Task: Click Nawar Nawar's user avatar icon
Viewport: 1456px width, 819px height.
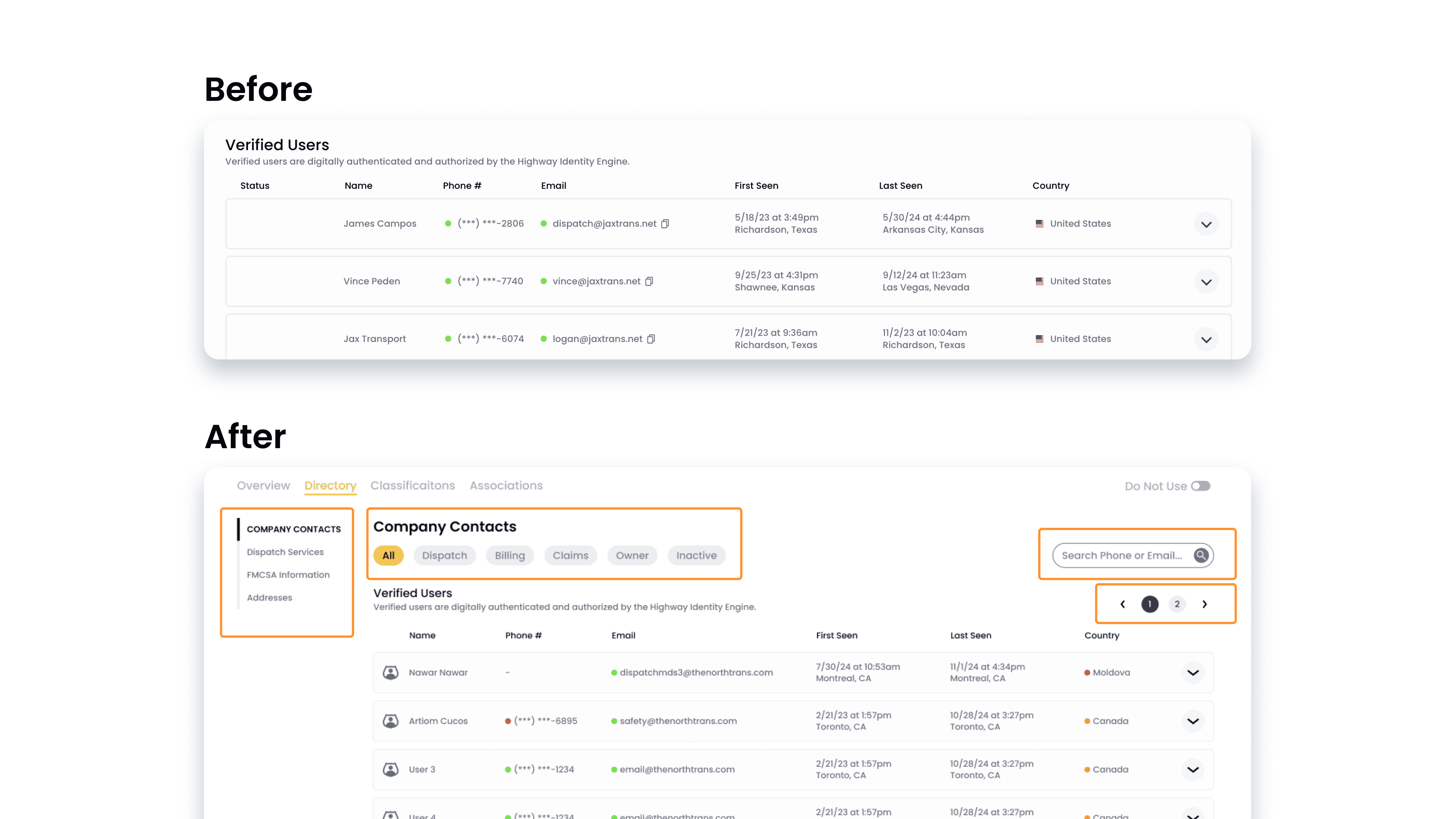Action: tap(391, 673)
